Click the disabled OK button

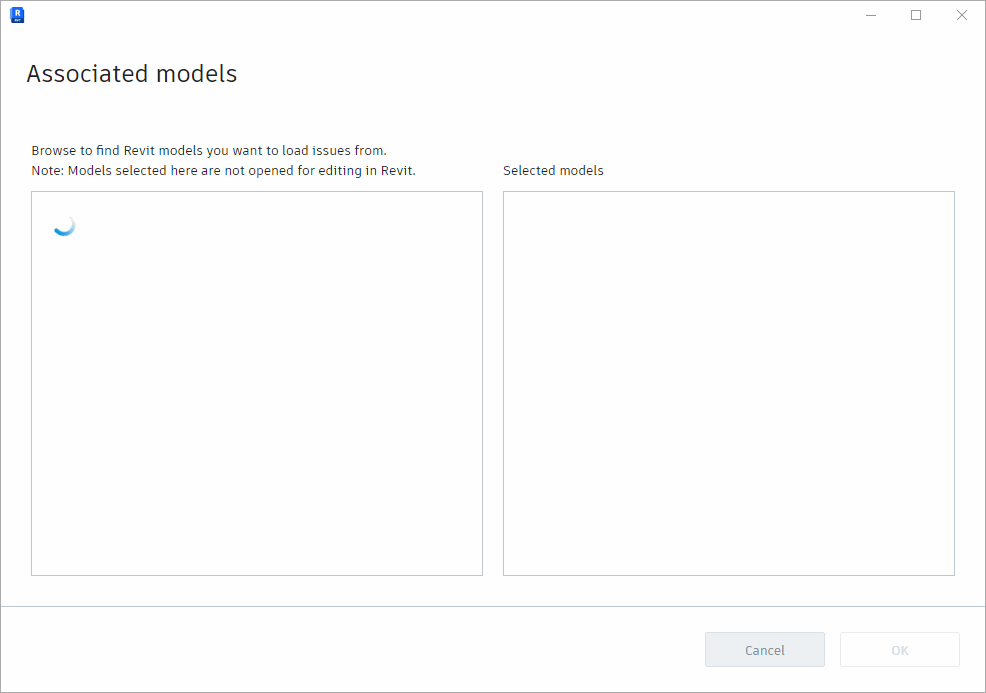[899, 649]
